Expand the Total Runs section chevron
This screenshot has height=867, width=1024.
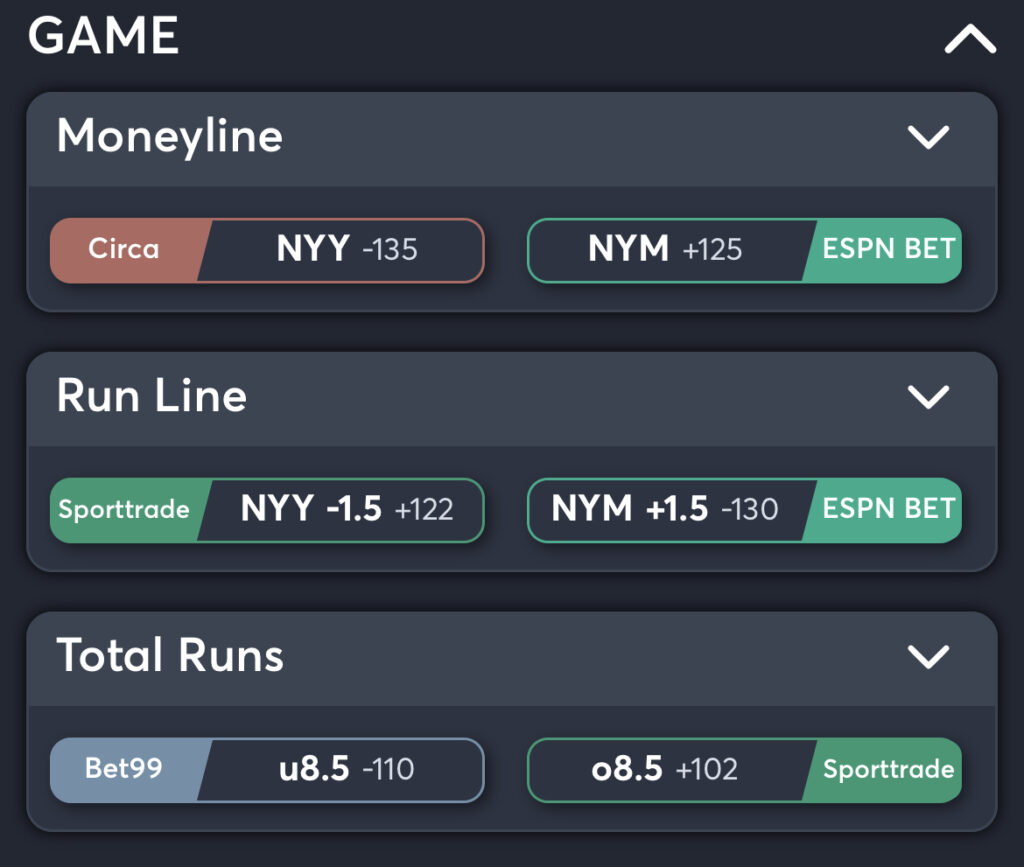[930, 657]
